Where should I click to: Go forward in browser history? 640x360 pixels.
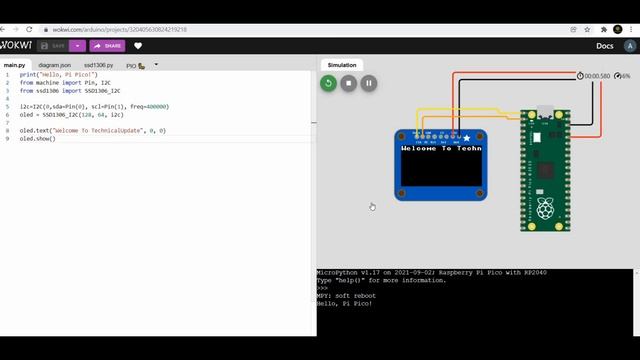click(x=16, y=29)
